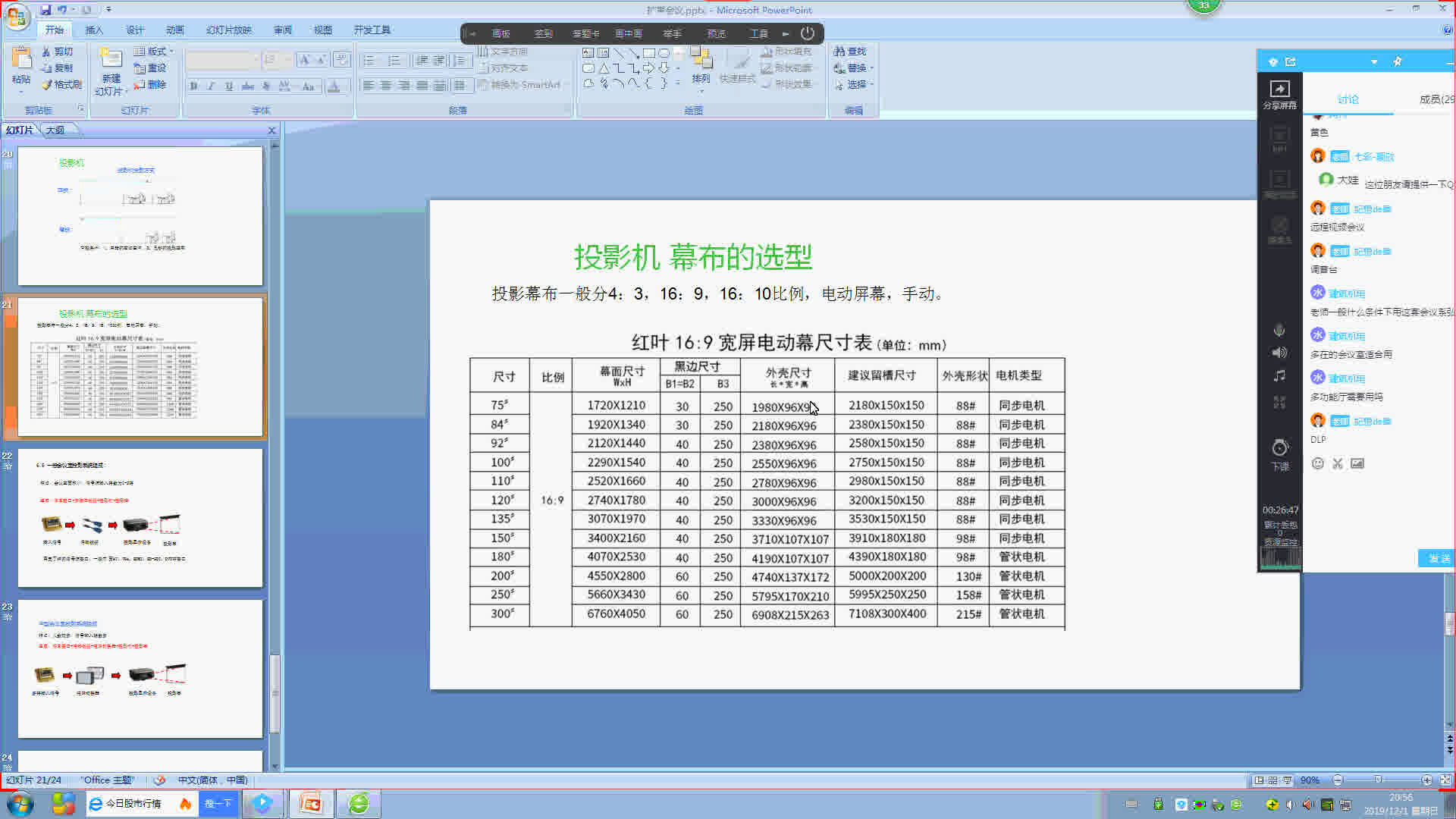This screenshot has height=819, width=1456.
Task: Click the scissors screenshot icon in chat
Action: point(1338,463)
